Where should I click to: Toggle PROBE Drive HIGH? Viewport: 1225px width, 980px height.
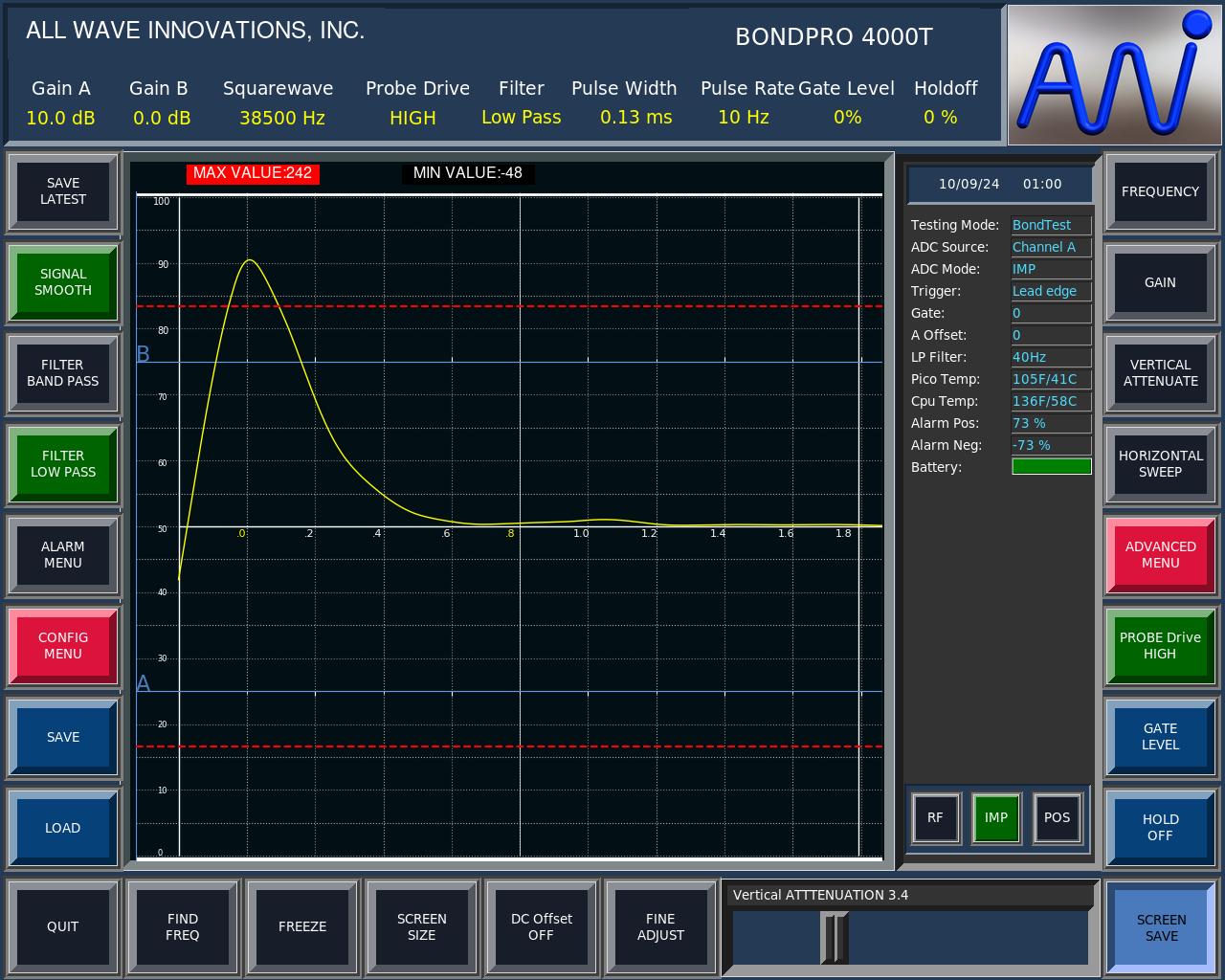pyautogui.click(x=1161, y=646)
